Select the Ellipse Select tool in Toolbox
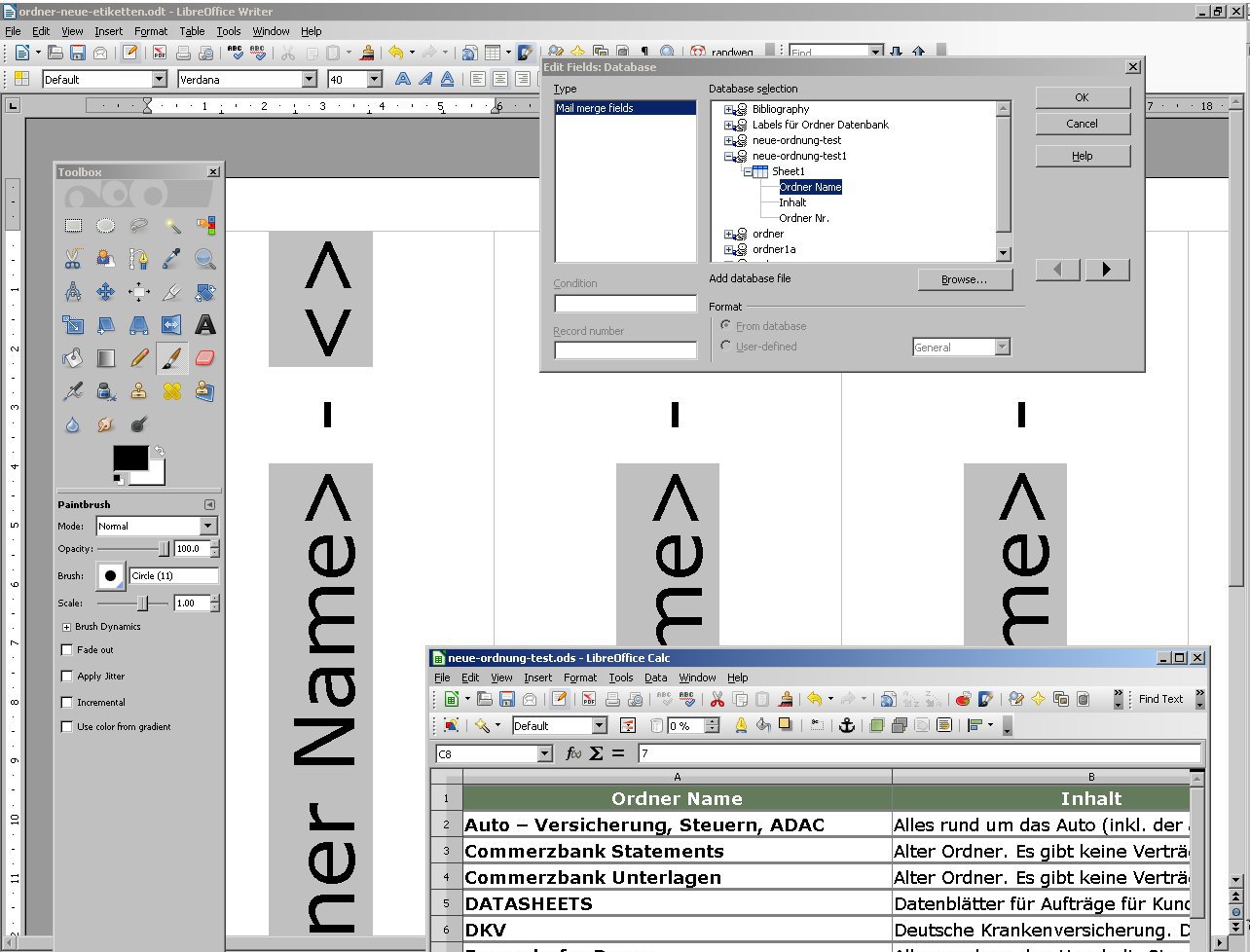Viewport: 1250px width, 952px height. (106, 226)
